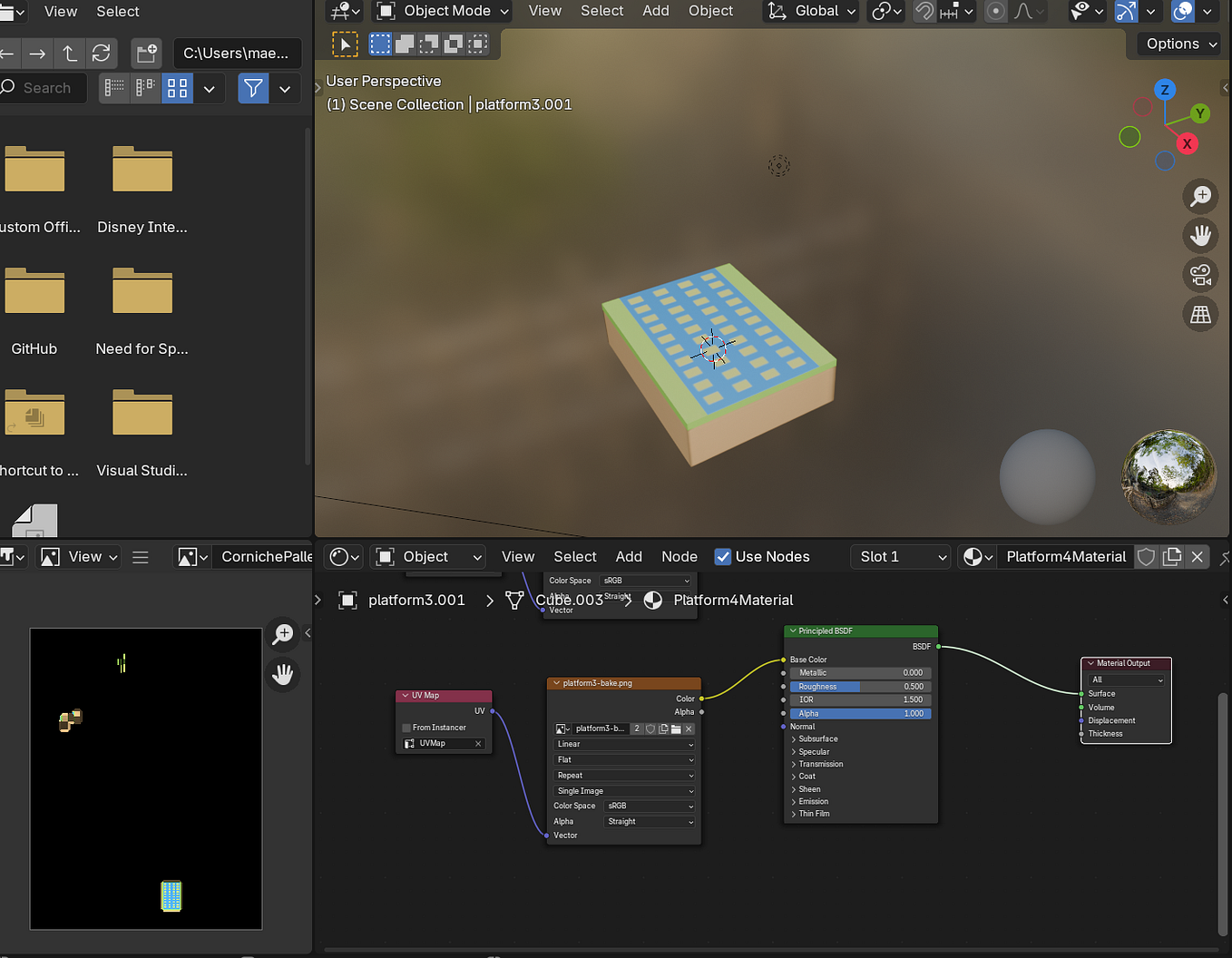The height and width of the screenshot is (958, 1232).
Task: Open the Object Mode dropdown
Action: (442, 11)
